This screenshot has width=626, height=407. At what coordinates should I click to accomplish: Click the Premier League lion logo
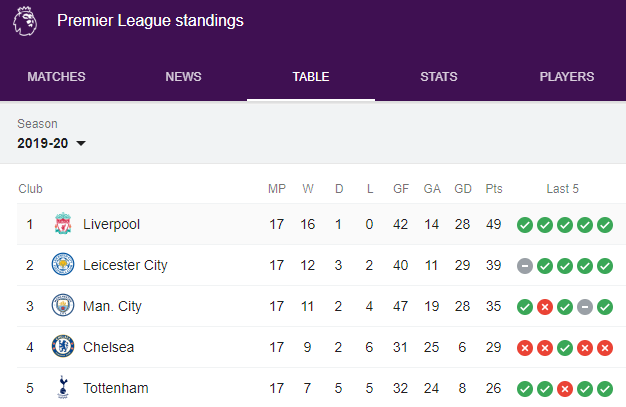tap(23, 21)
